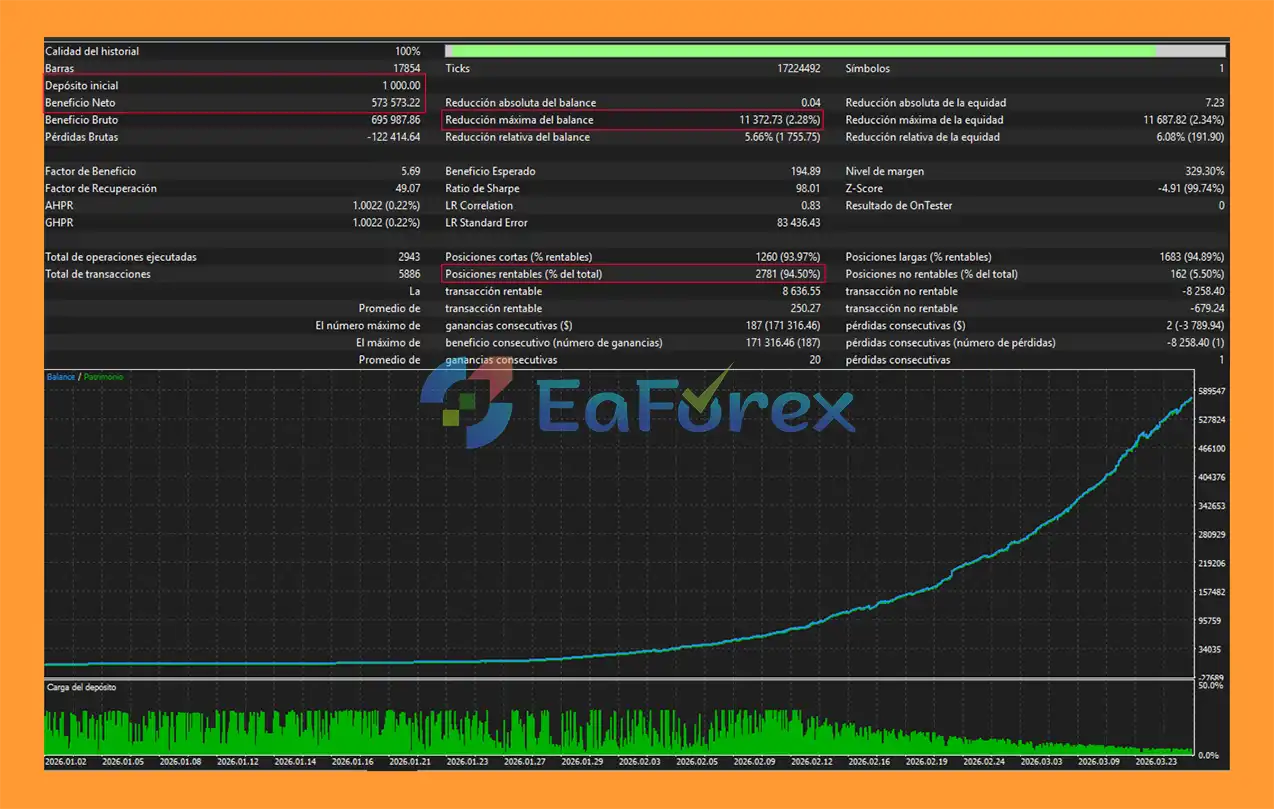
Task: Click the Calidad del historial 100% value
Action: (407, 51)
